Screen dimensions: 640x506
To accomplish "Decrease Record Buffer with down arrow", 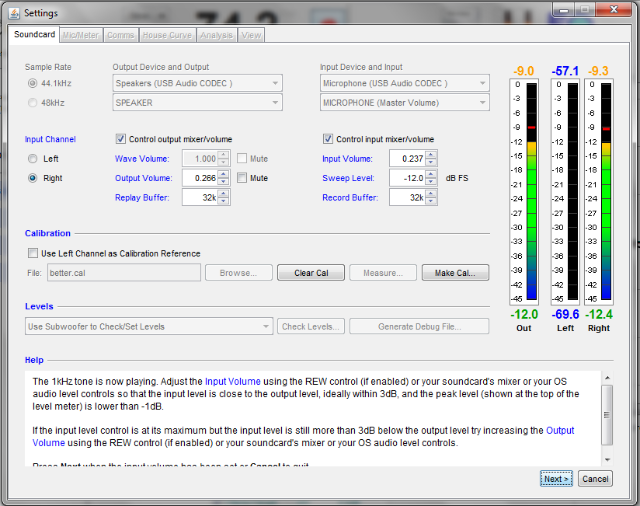I will 431,201.
